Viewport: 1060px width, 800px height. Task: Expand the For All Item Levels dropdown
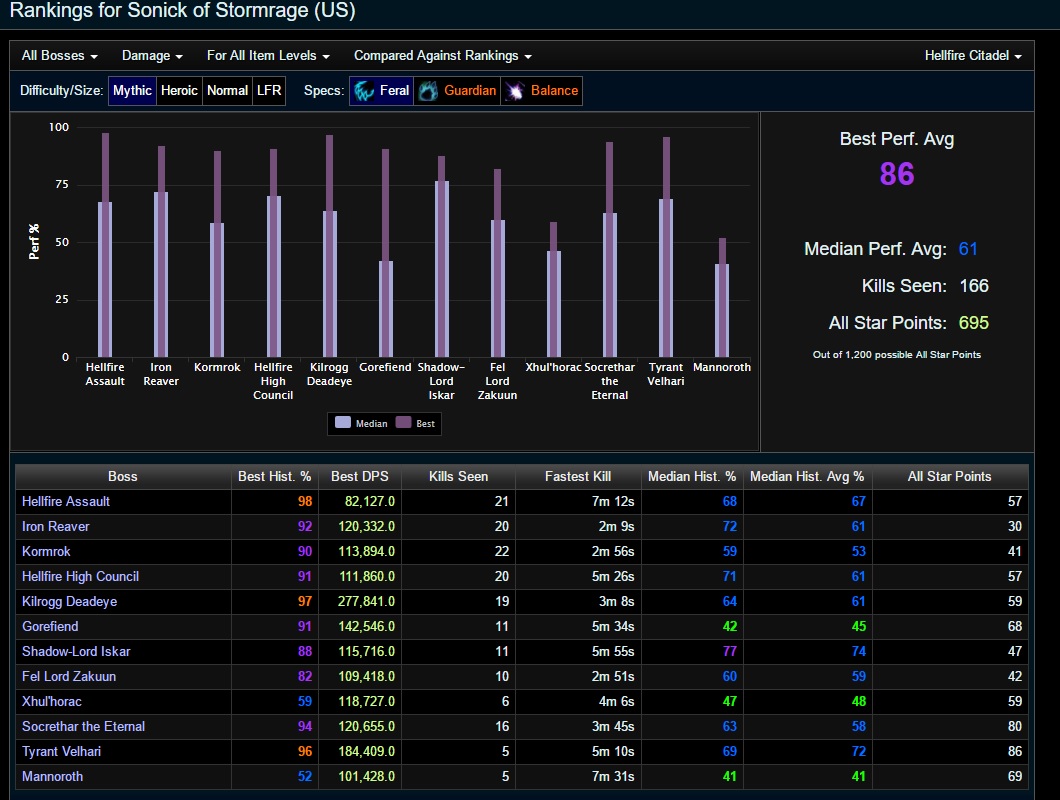pos(268,55)
